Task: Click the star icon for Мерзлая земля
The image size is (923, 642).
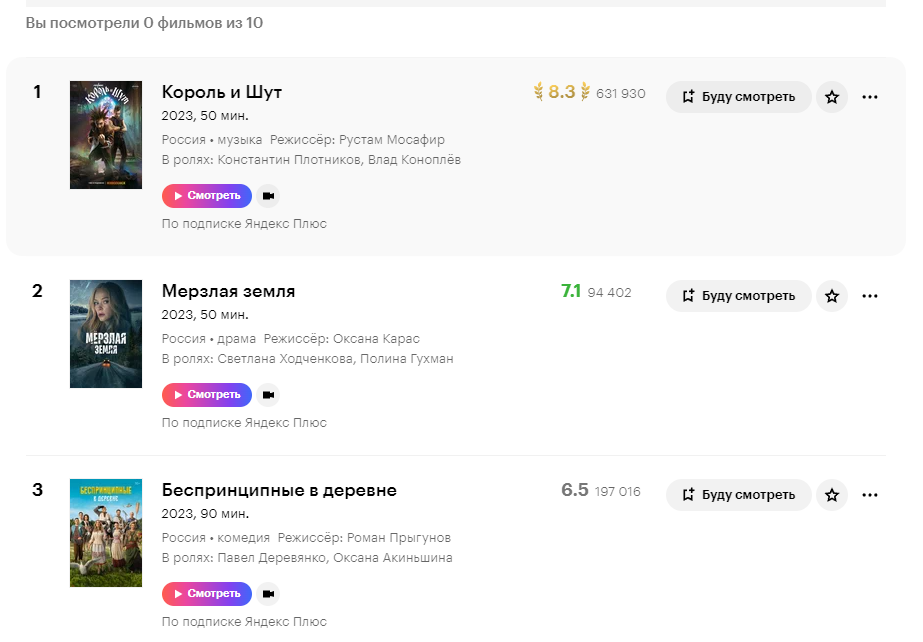Action: tap(832, 296)
